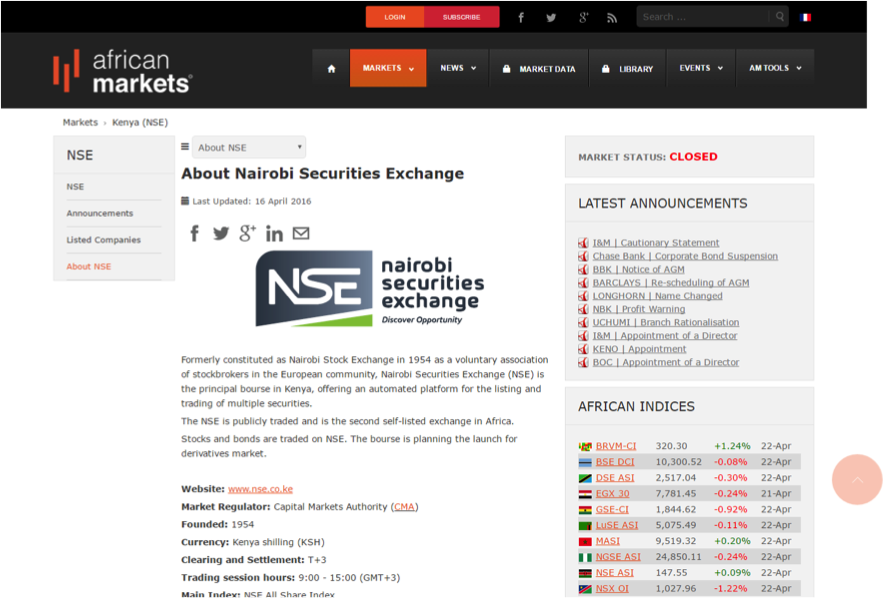Expand the News navigation dropdown
The height and width of the screenshot is (598, 890).
pos(458,68)
